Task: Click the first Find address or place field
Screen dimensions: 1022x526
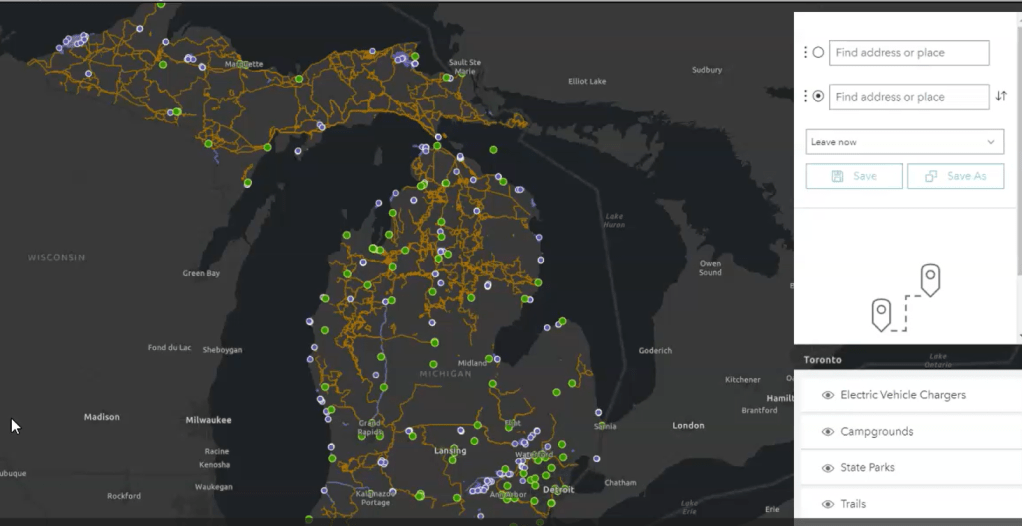Action: pyautogui.click(x=909, y=53)
